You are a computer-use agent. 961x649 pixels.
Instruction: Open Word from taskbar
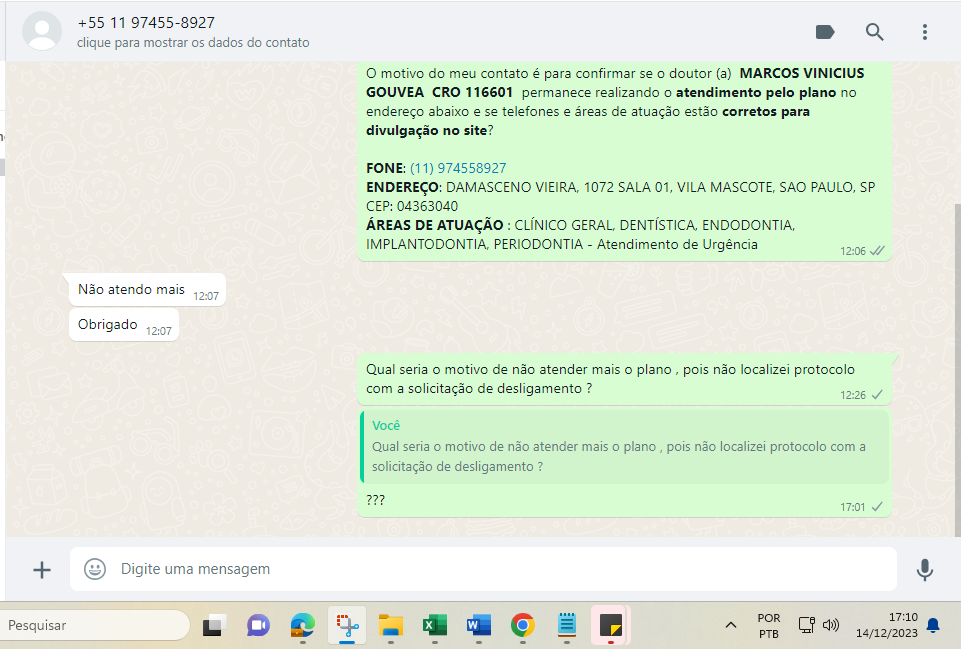(x=479, y=625)
